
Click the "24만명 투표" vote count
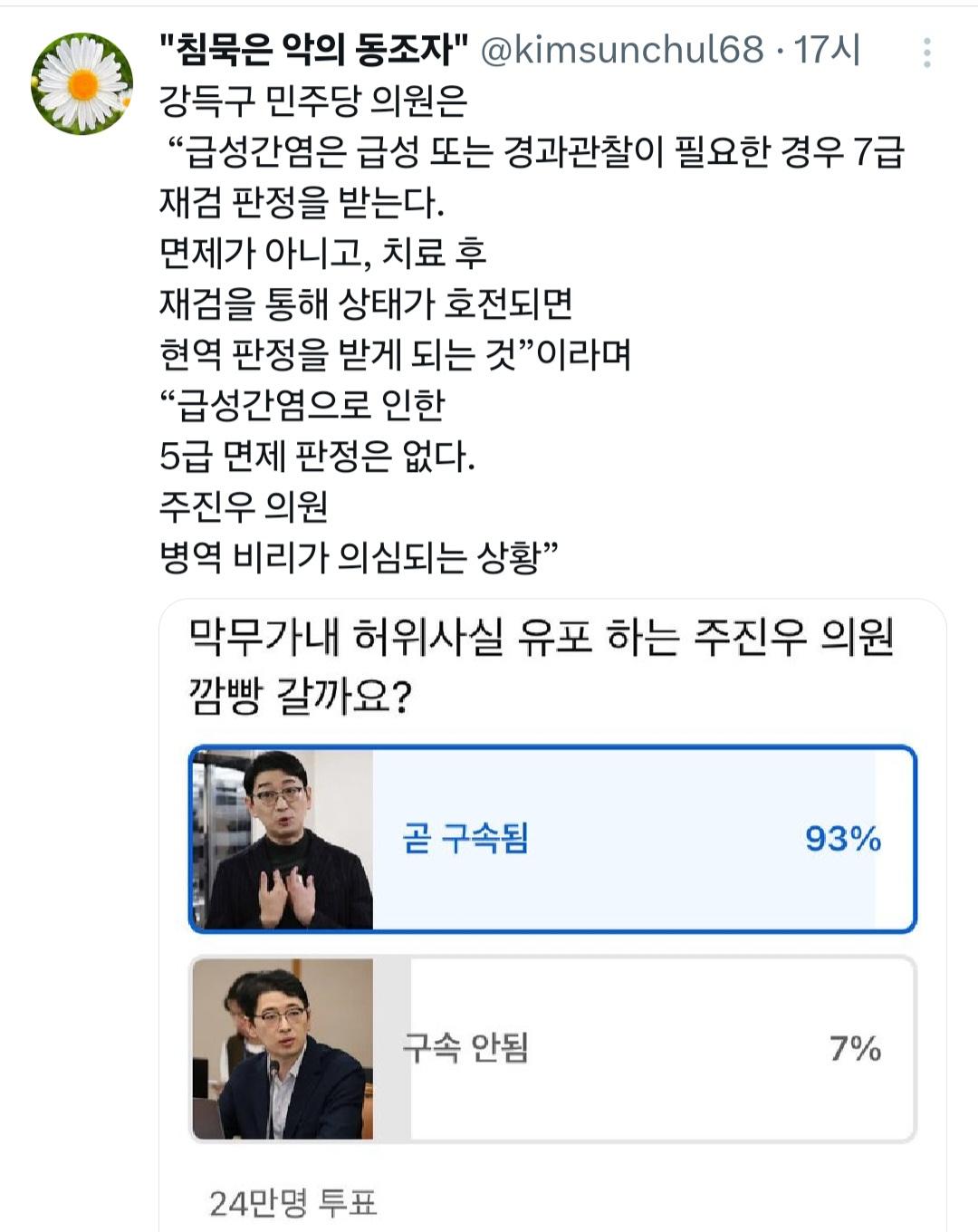[x=292, y=1203]
